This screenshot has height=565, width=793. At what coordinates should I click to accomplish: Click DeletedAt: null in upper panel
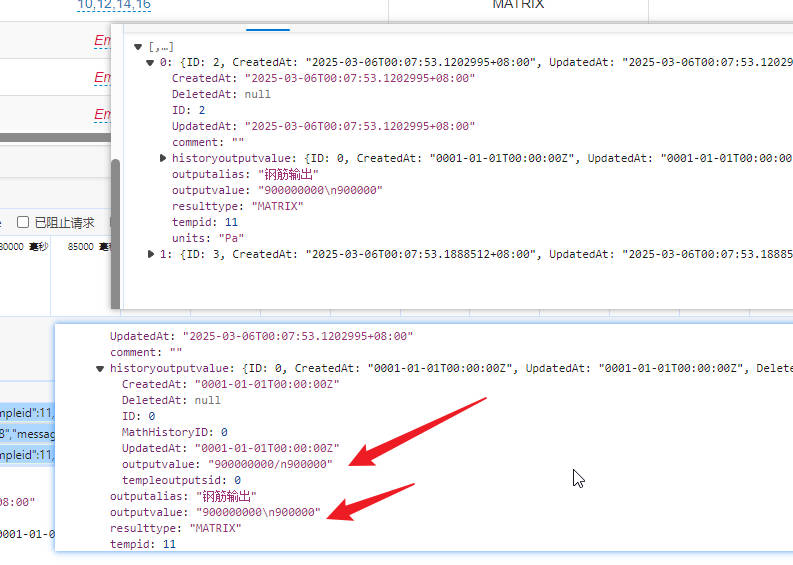pyautogui.click(x=220, y=94)
